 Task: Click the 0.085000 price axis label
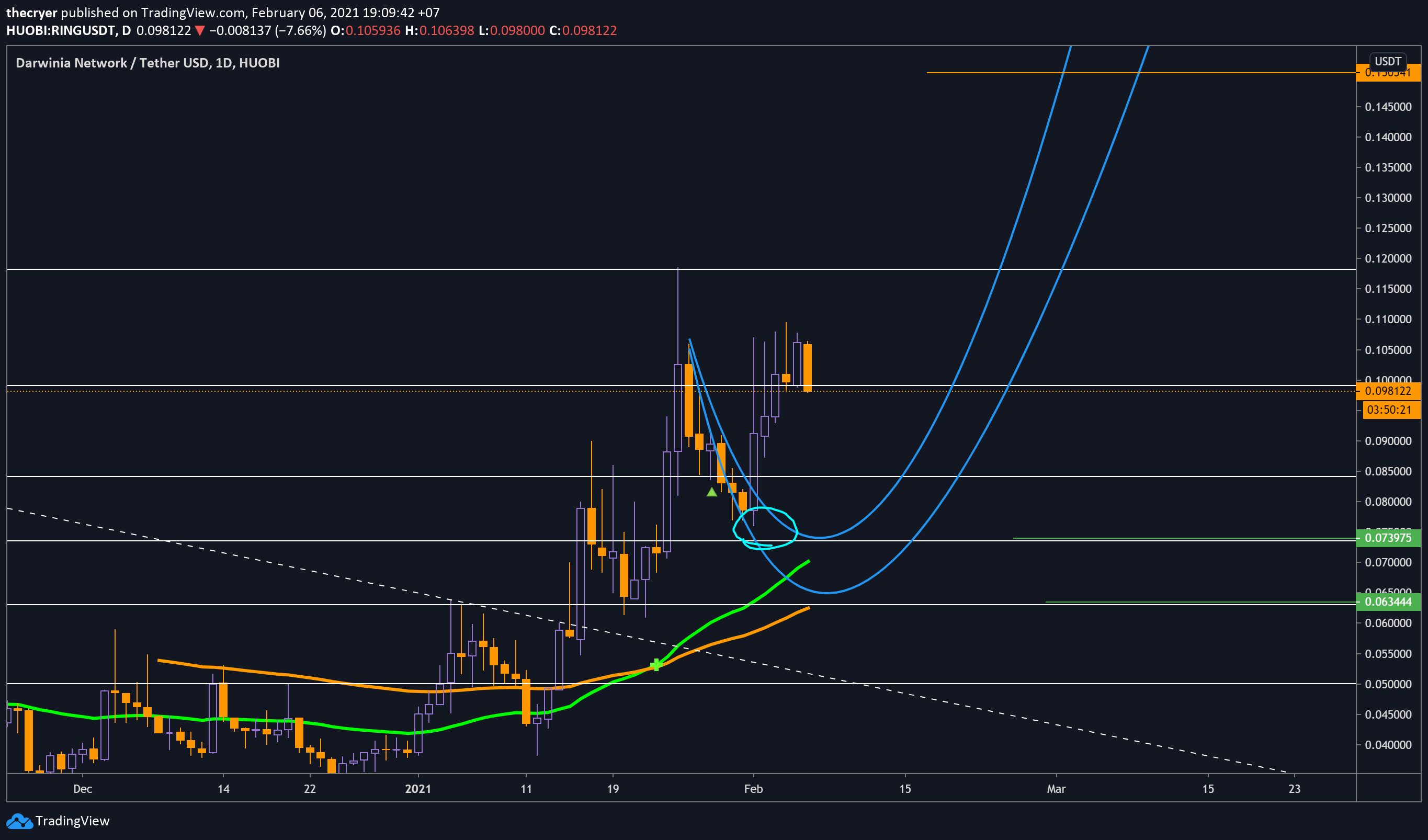click(x=1388, y=472)
